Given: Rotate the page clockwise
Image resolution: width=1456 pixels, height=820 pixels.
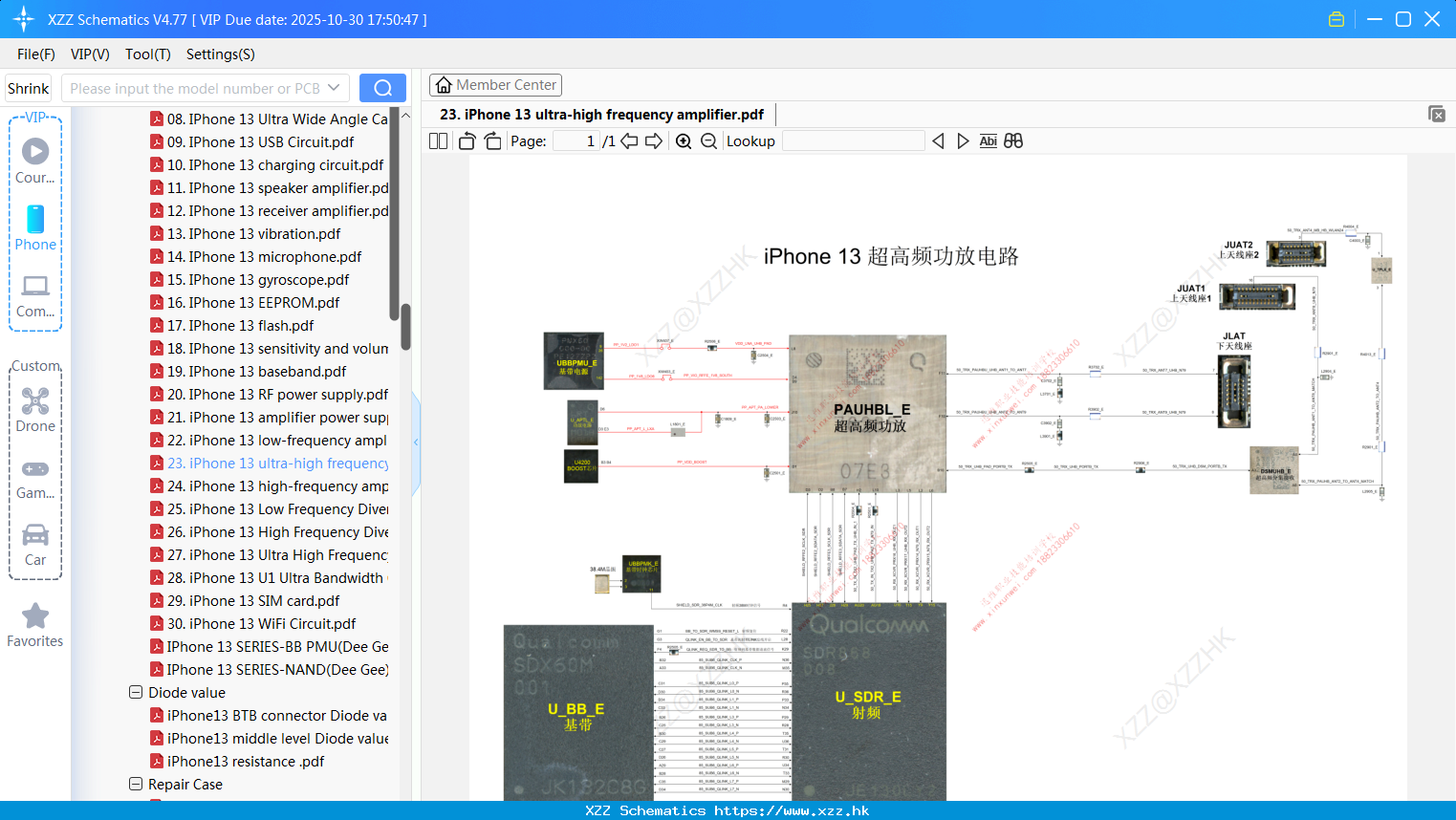Looking at the screenshot, I should tap(493, 140).
